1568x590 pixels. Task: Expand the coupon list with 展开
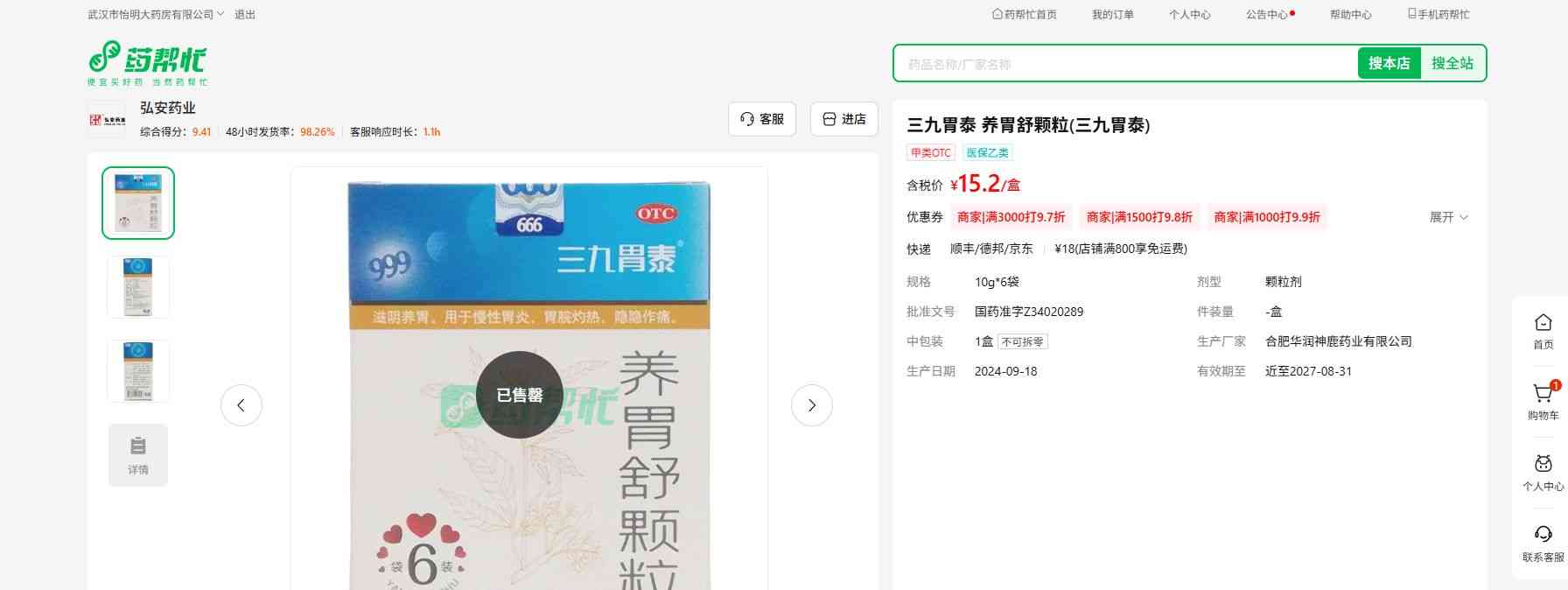[1448, 217]
